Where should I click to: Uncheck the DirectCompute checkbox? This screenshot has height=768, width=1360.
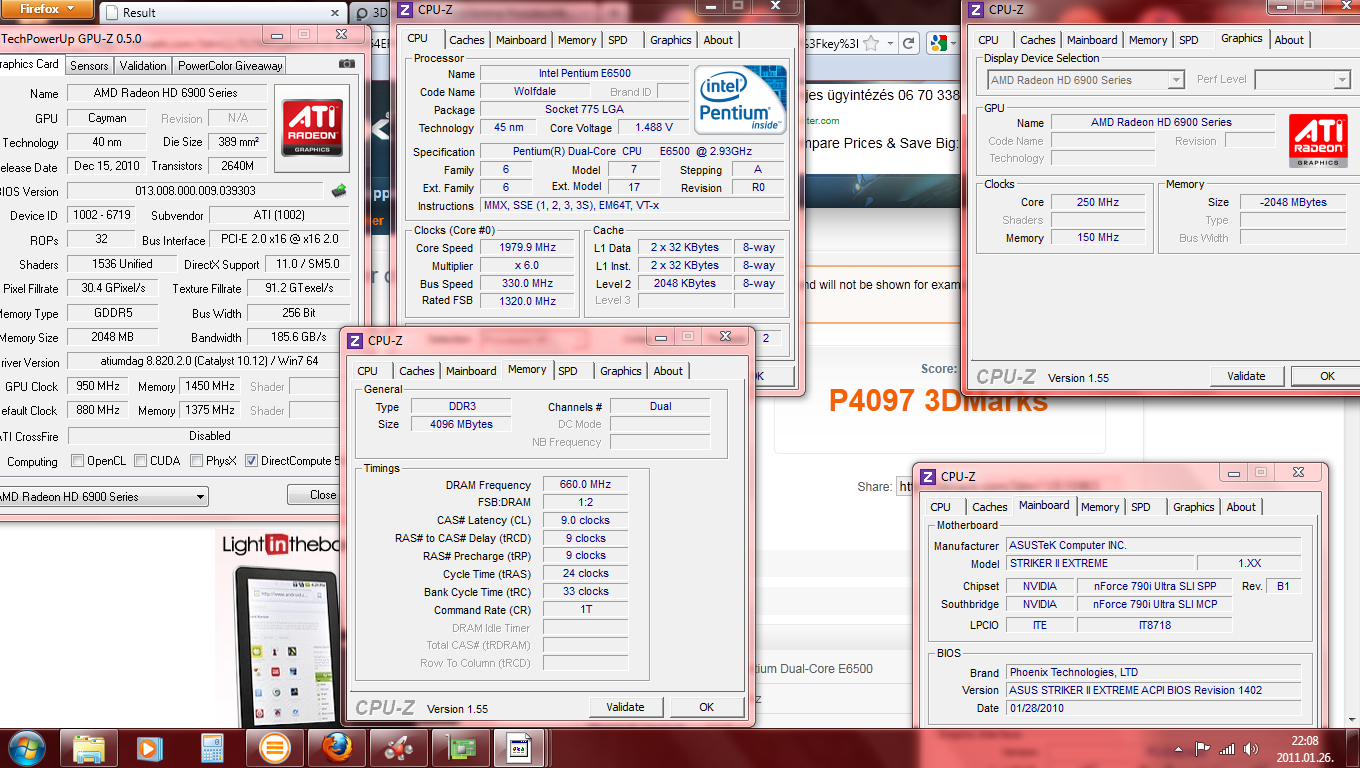pyautogui.click(x=251, y=461)
